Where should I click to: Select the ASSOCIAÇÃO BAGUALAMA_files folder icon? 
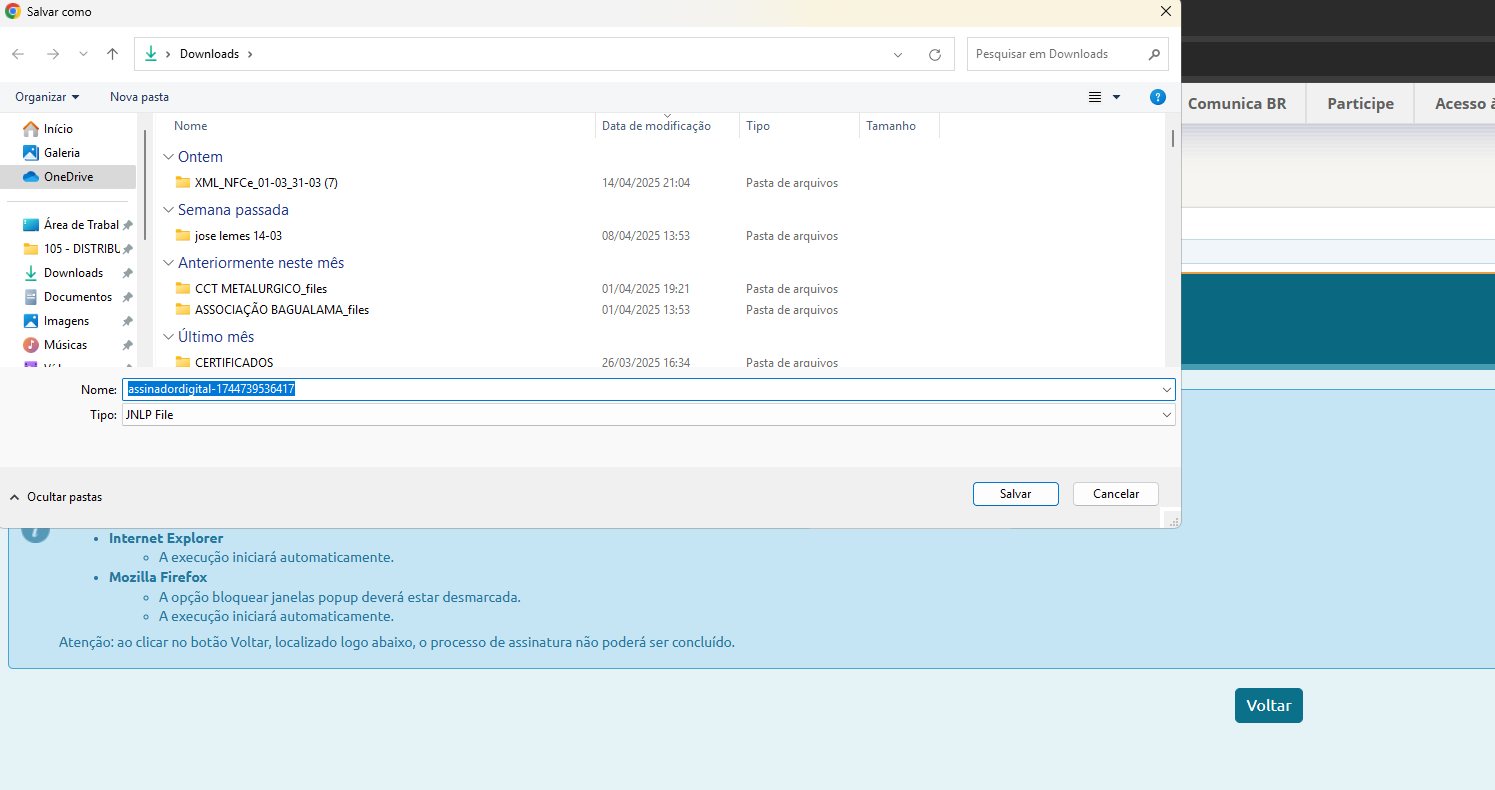click(182, 310)
